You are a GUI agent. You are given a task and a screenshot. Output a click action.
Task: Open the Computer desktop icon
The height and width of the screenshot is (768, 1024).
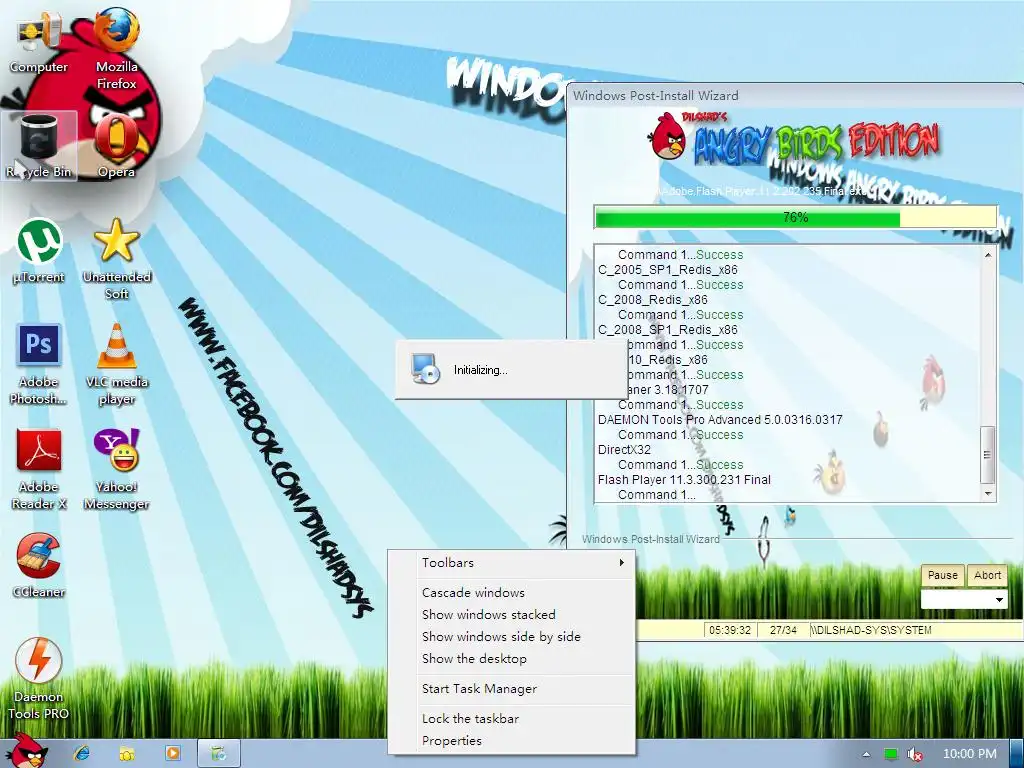[39, 42]
